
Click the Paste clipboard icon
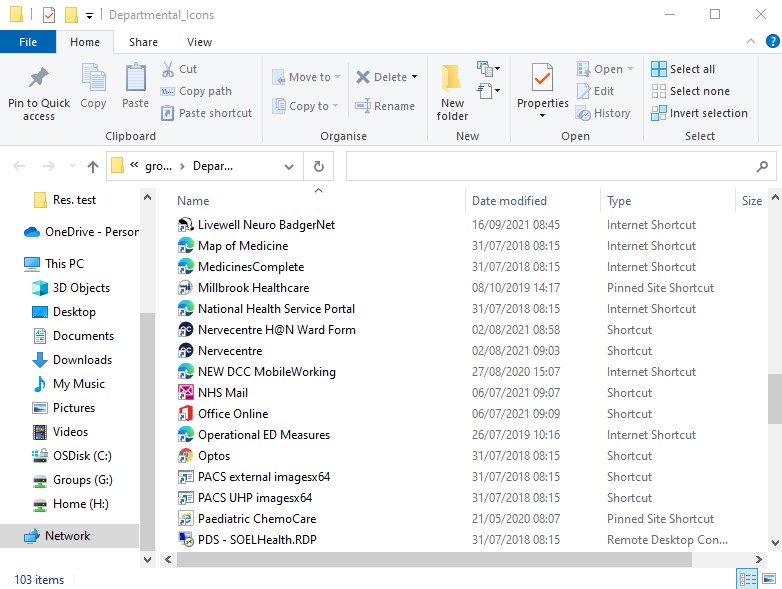(x=135, y=77)
